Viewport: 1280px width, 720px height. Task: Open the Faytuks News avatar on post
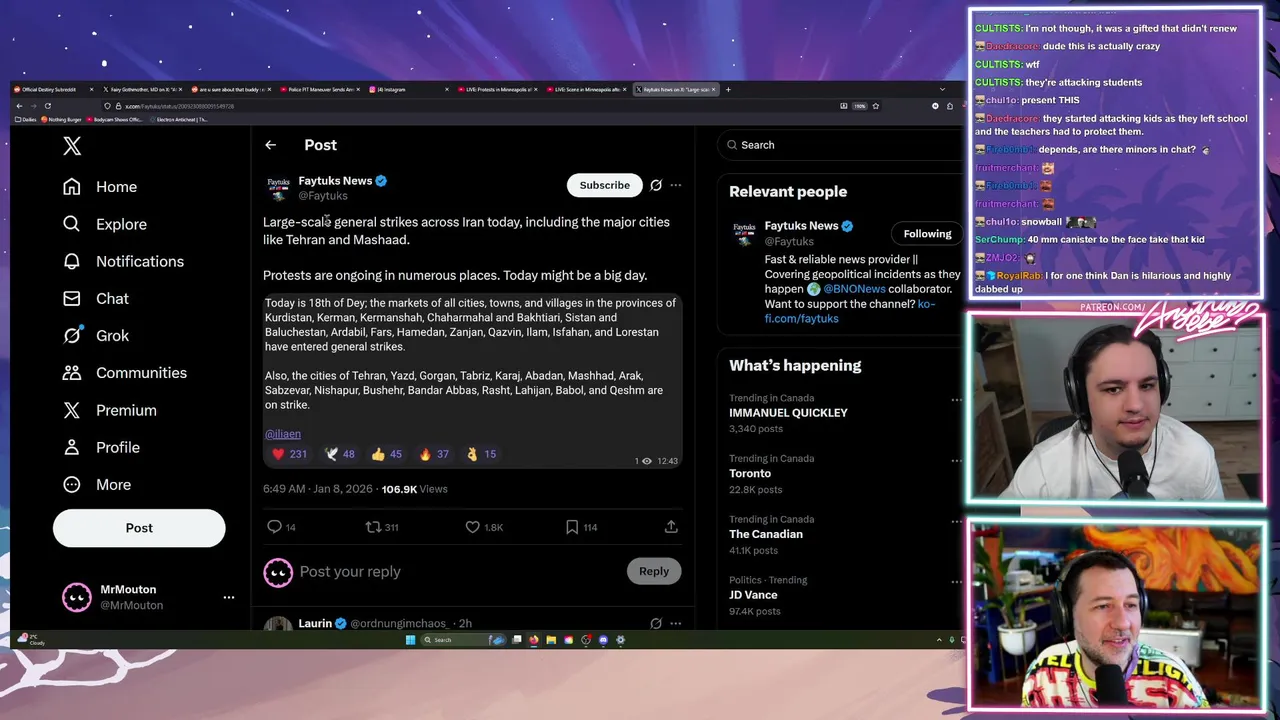pyautogui.click(x=278, y=188)
